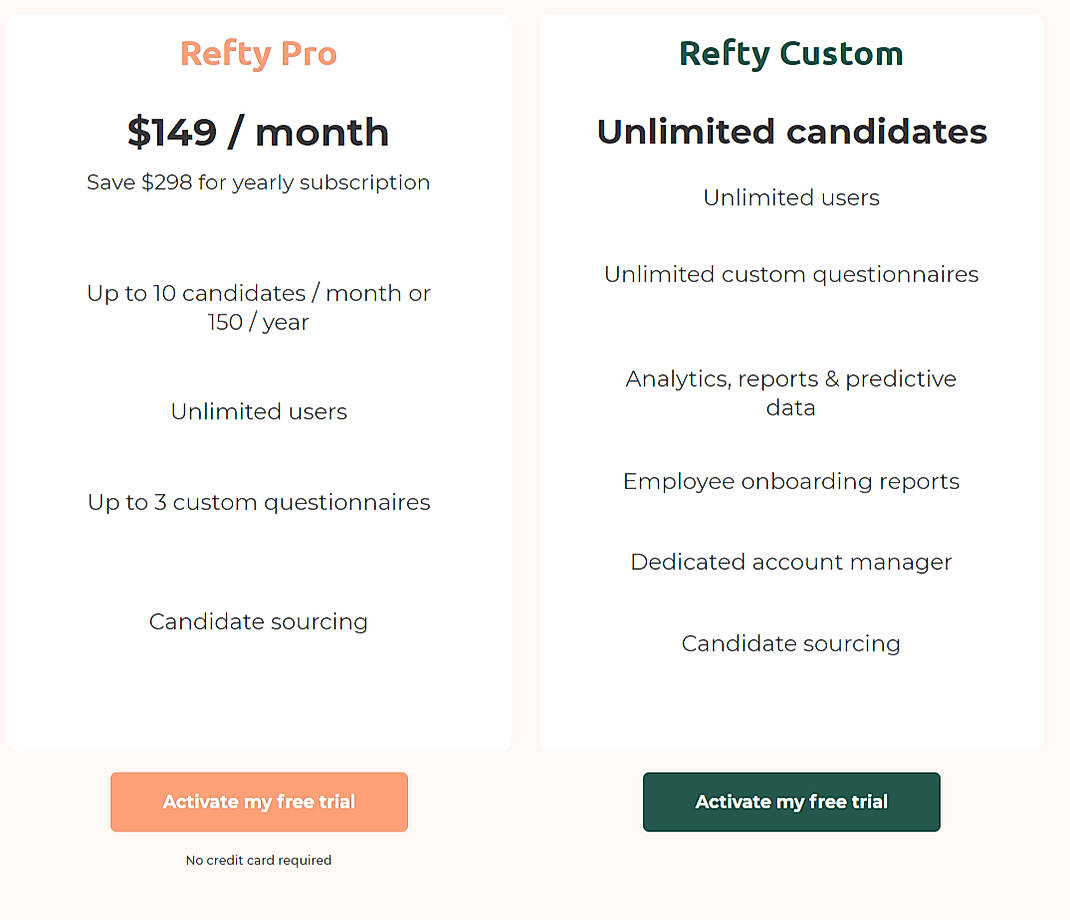The height and width of the screenshot is (920, 1070).
Task: Select Up to 3 custom questionnaires feature
Action: coord(258,502)
